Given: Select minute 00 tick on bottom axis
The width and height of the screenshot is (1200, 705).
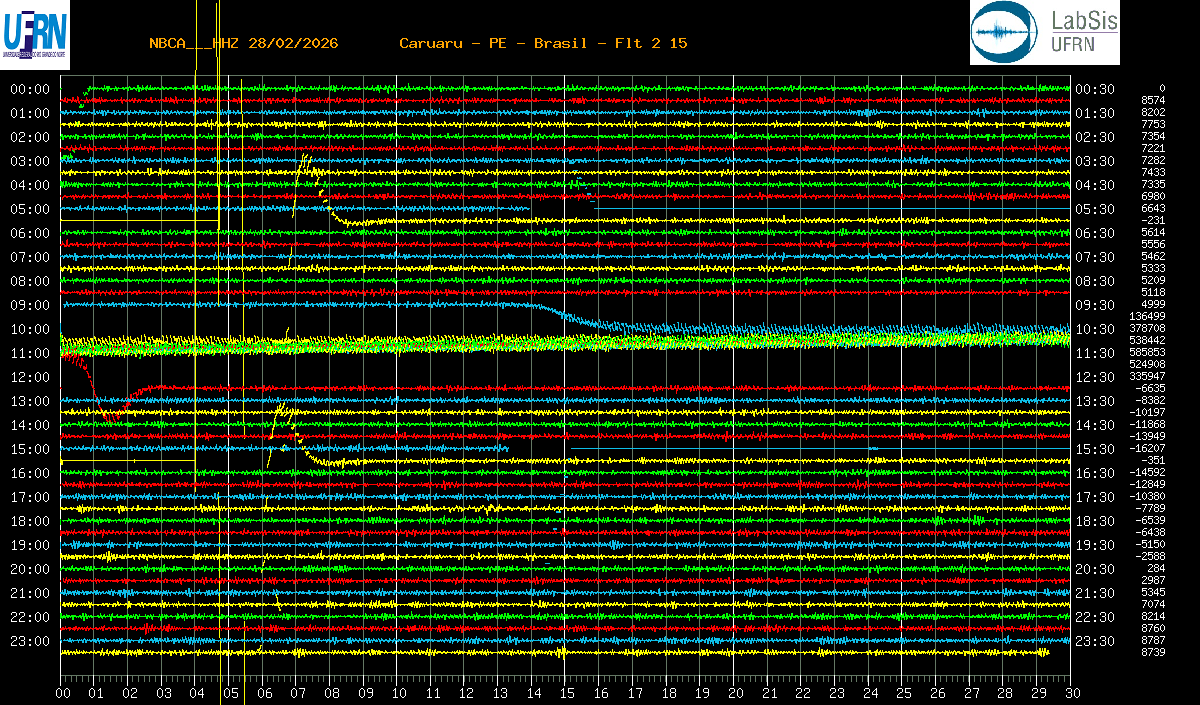Looking at the screenshot, I should [62, 693].
